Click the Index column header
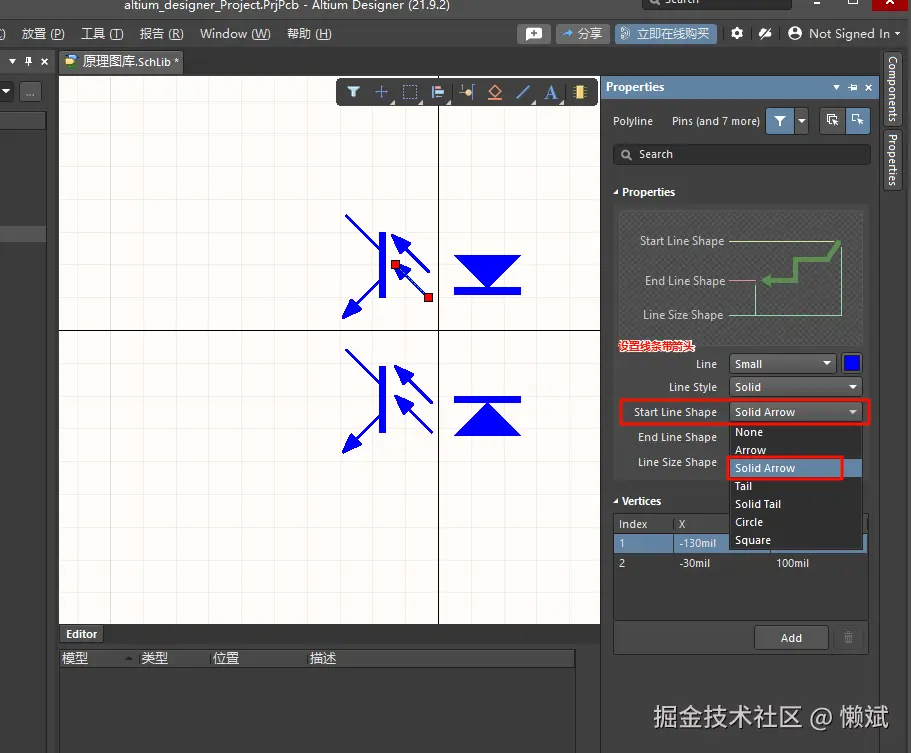 tap(643, 523)
